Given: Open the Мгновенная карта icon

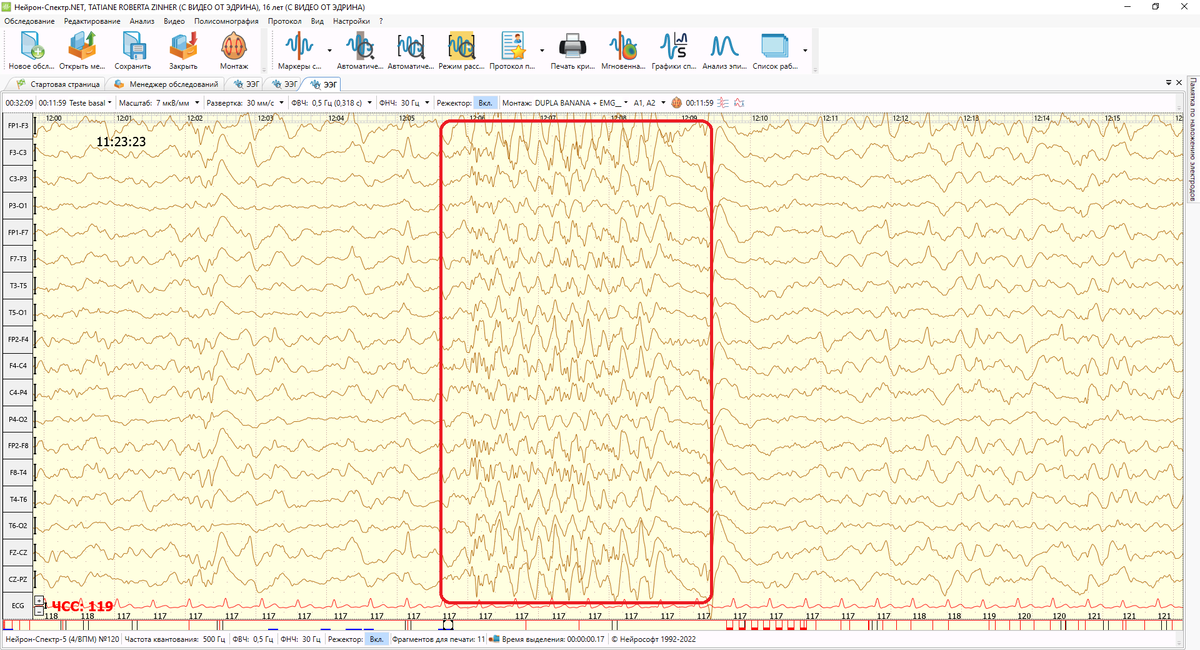Looking at the screenshot, I should pos(625,50).
